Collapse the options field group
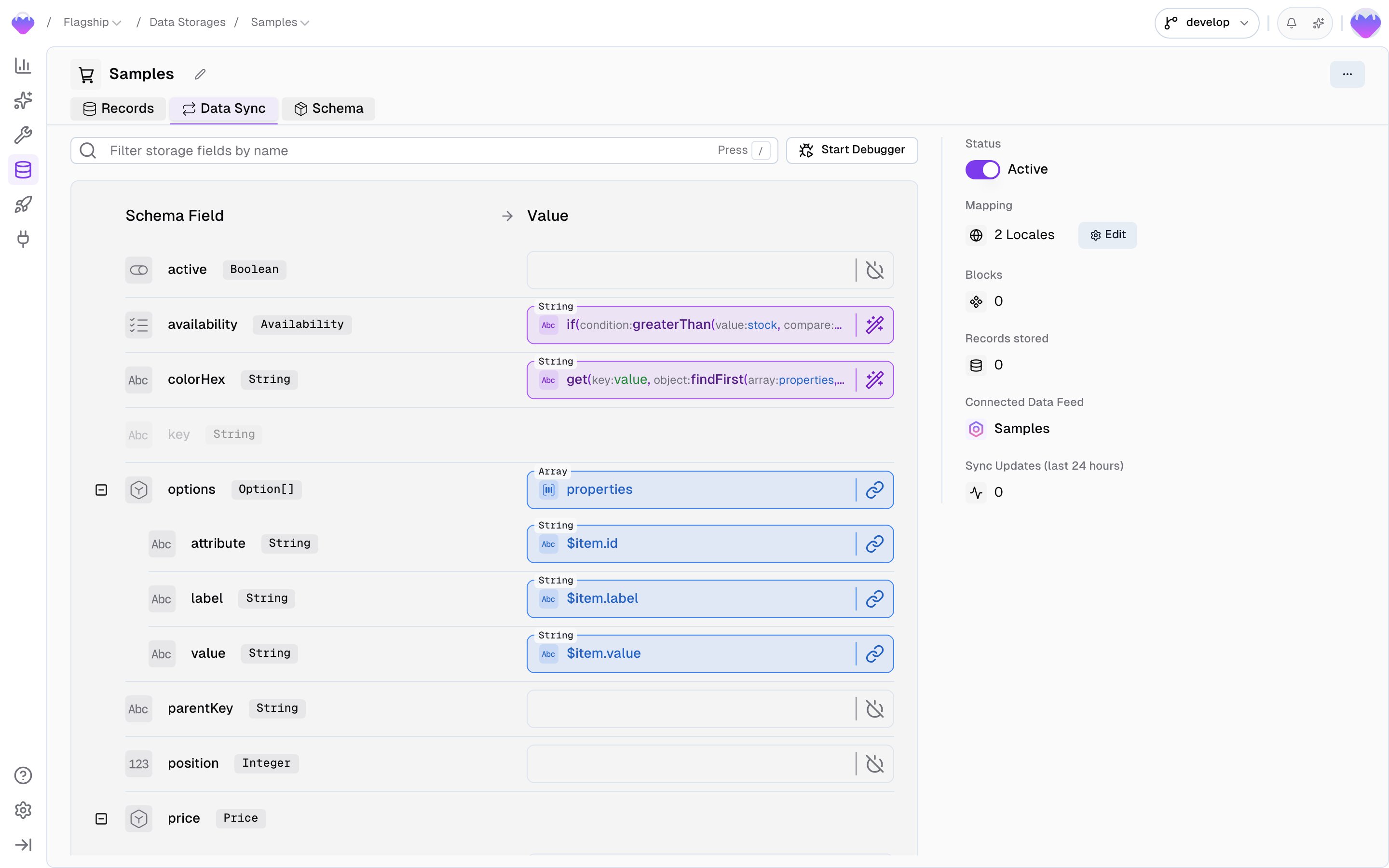The height and width of the screenshot is (868, 1389). [x=101, y=489]
